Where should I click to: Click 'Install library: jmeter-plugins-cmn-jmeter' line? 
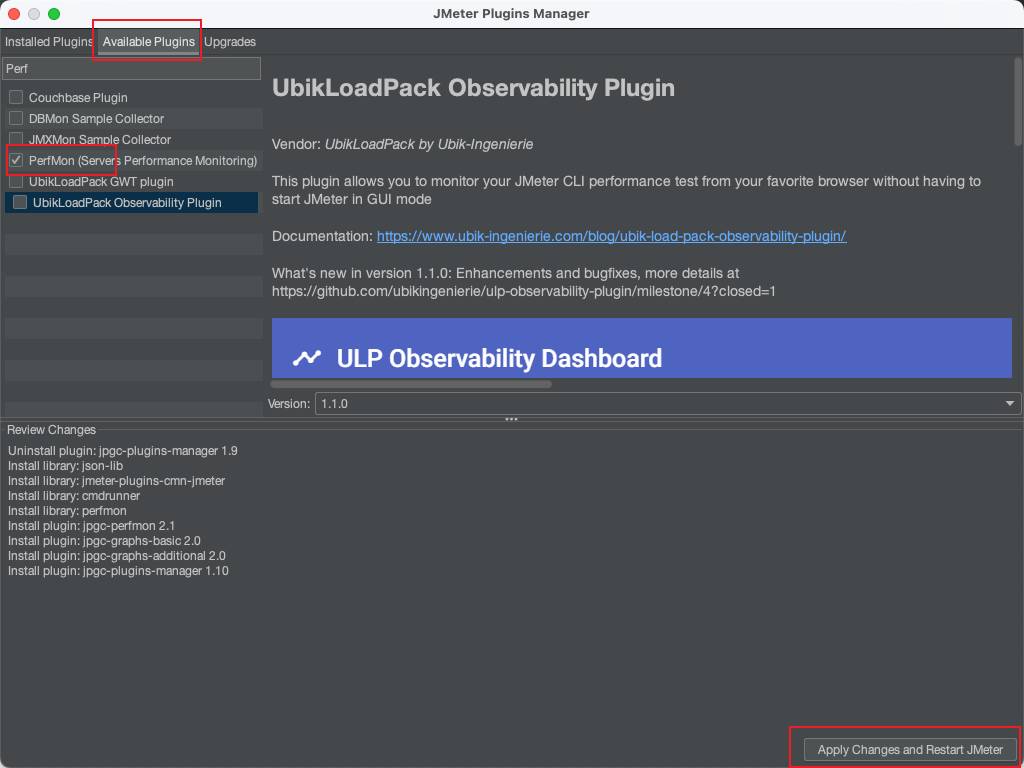point(116,481)
